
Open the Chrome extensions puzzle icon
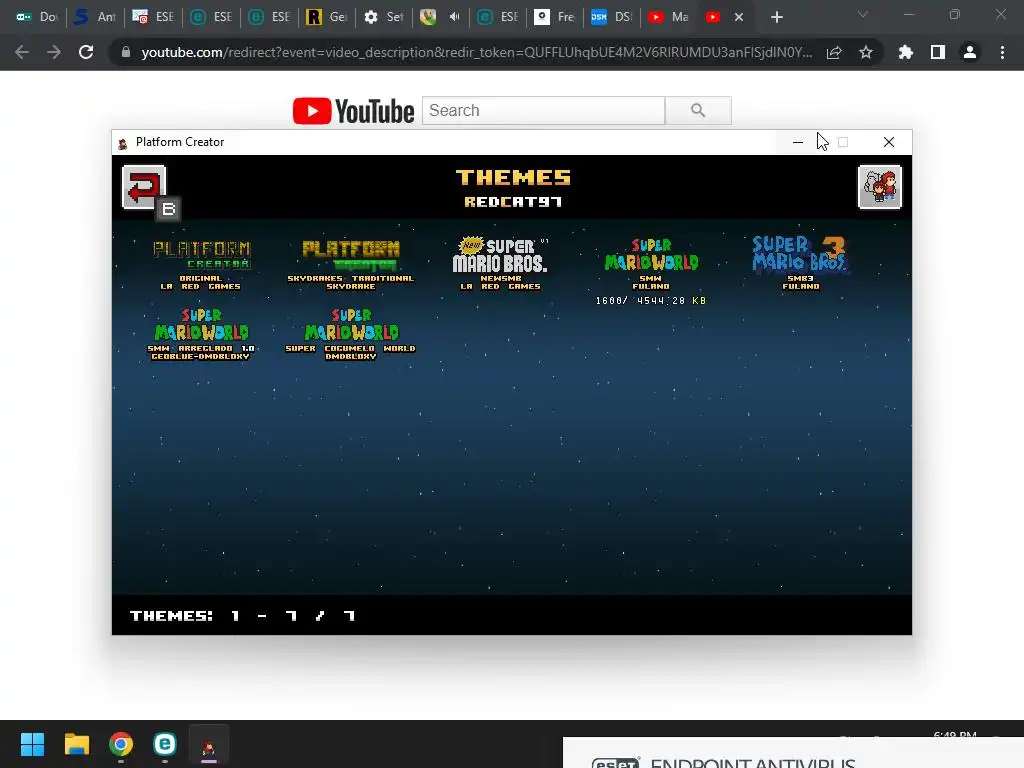click(x=906, y=52)
